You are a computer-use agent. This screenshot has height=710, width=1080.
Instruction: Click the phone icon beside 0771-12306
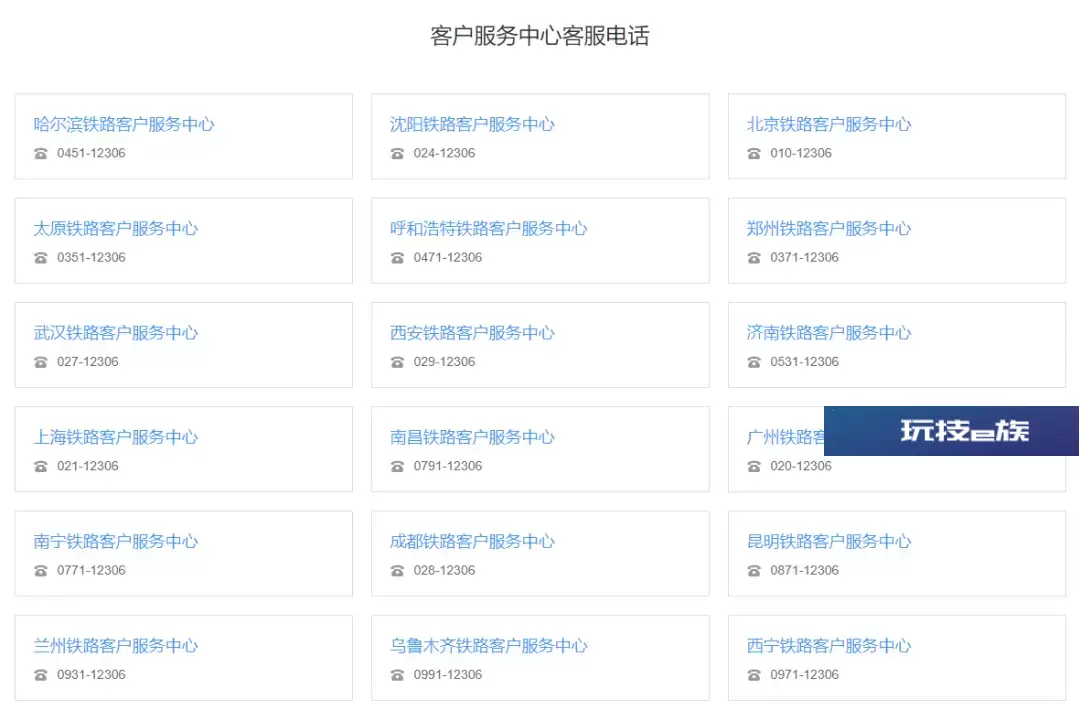(41, 571)
